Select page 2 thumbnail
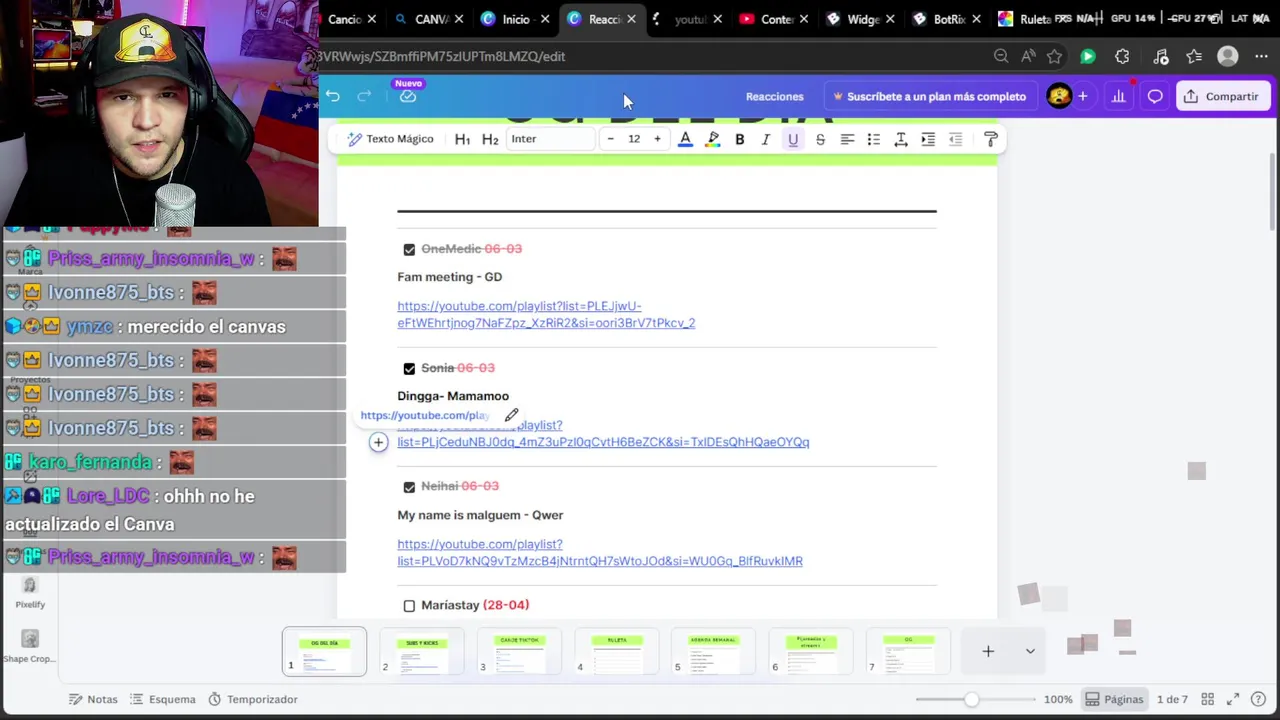 (x=421, y=651)
